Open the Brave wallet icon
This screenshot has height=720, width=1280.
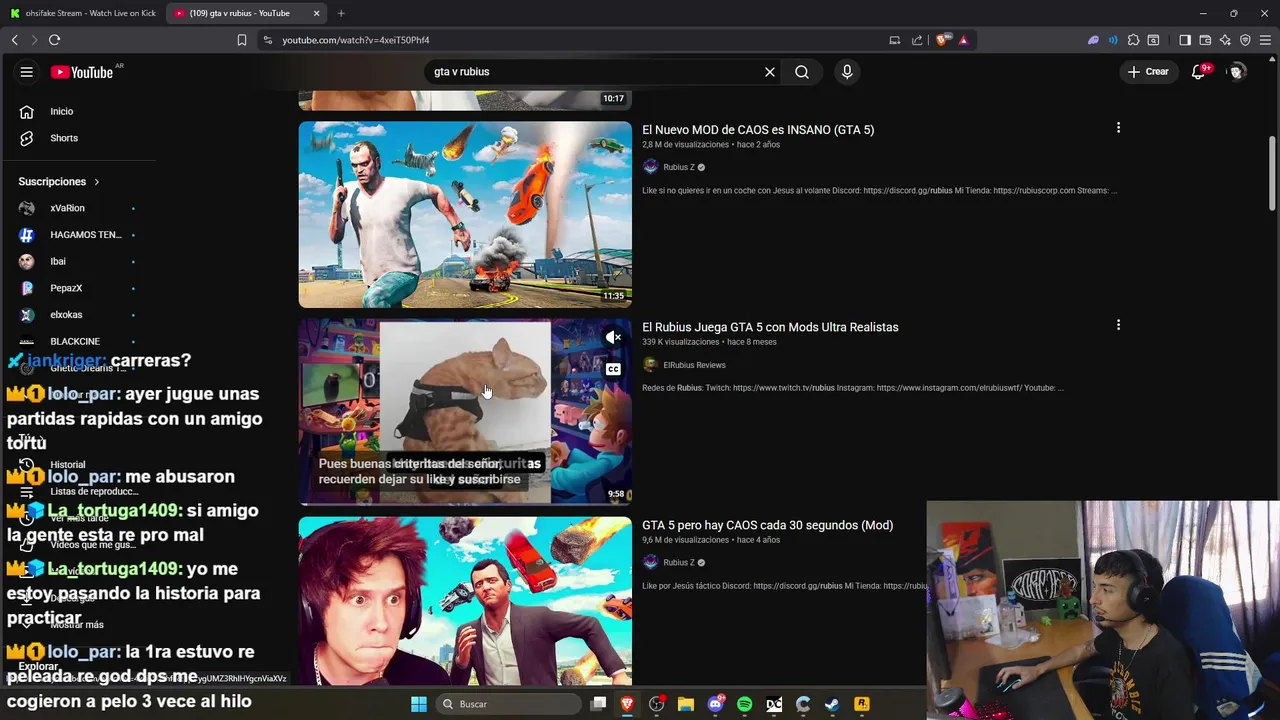coord(1205,40)
